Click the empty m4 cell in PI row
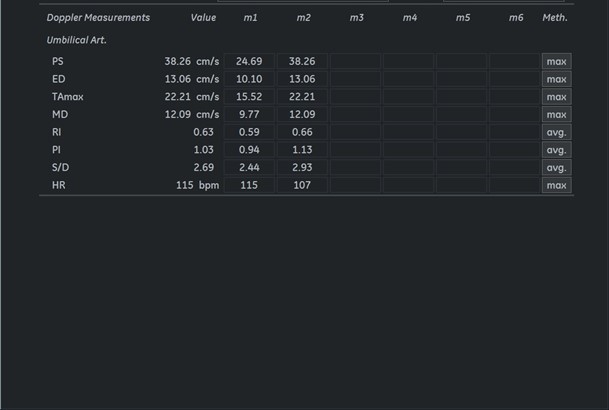The width and height of the screenshot is (609, 410). click(x=409, y=150)
